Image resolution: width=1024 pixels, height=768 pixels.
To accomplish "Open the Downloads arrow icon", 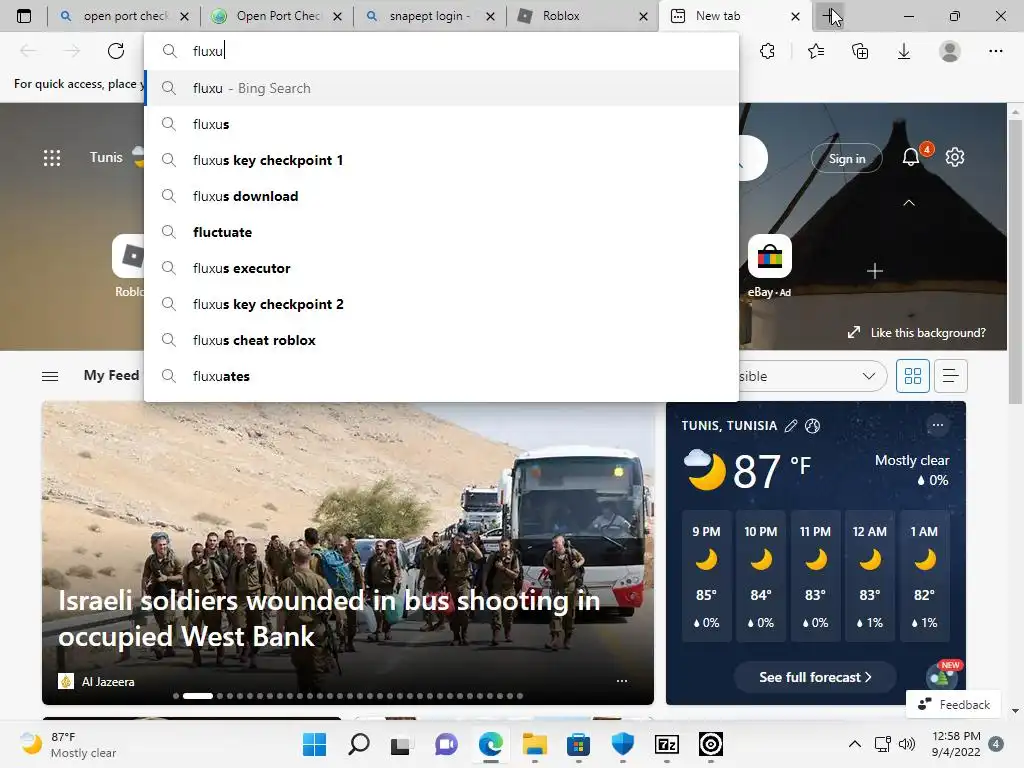I will pos(904,51).
